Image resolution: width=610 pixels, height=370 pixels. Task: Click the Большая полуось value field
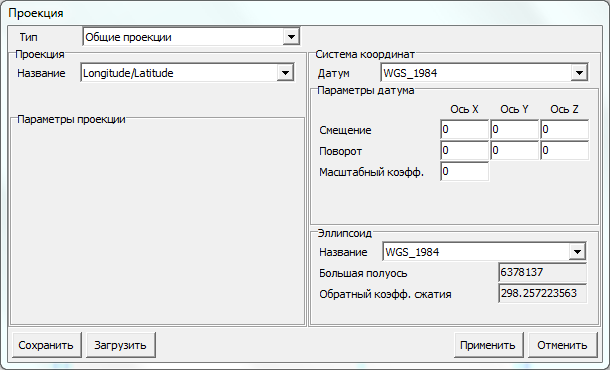click(x=542, y=272)
